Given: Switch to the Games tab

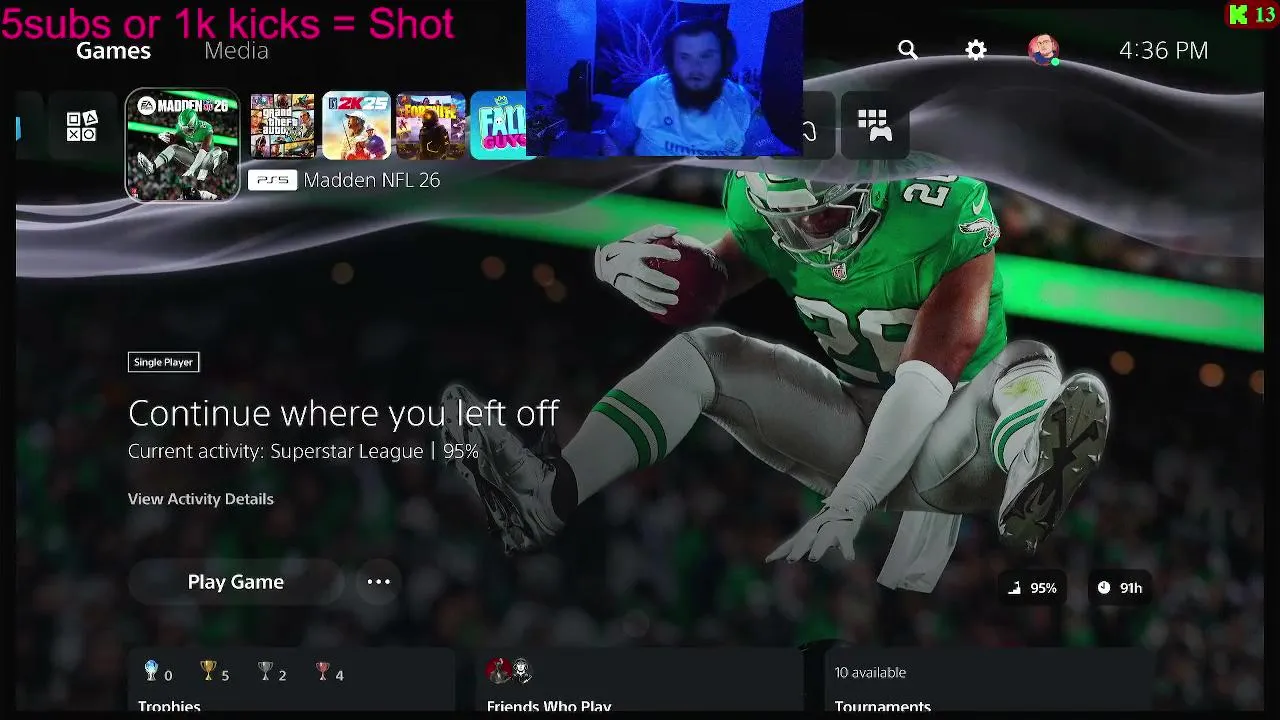Looking at the screenshot, I should (113, 50).
